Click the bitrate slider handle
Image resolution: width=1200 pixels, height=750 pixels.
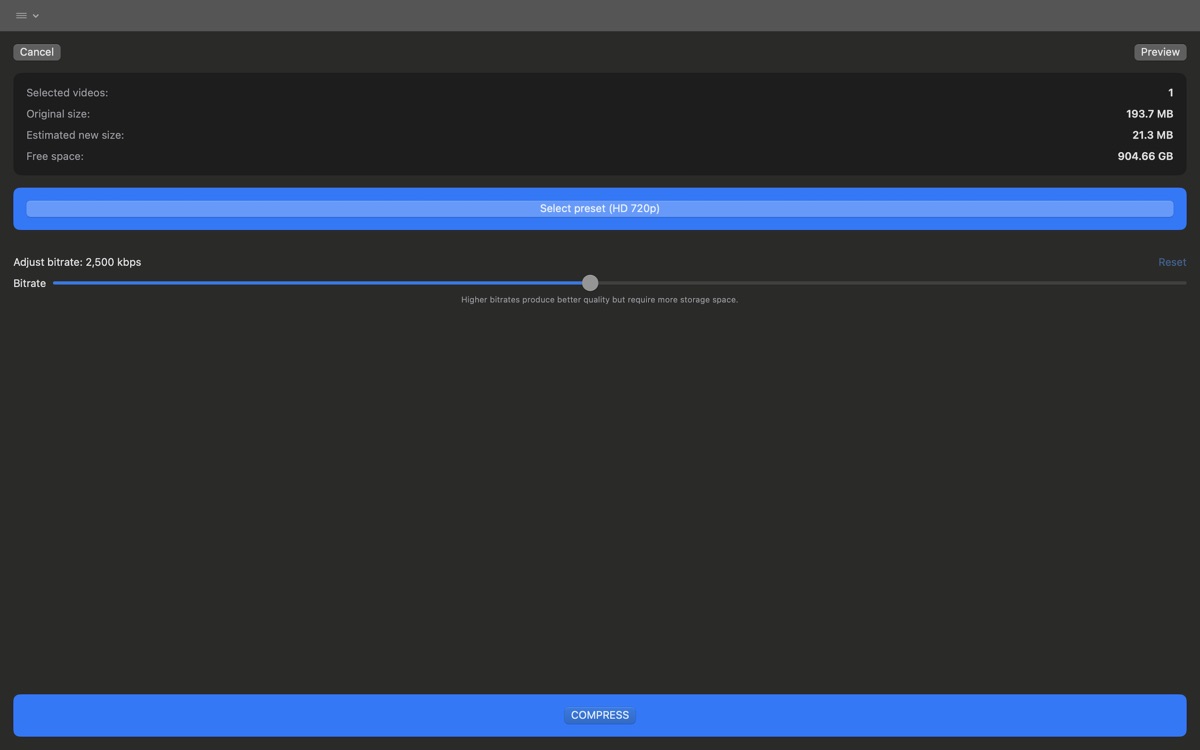589,282
